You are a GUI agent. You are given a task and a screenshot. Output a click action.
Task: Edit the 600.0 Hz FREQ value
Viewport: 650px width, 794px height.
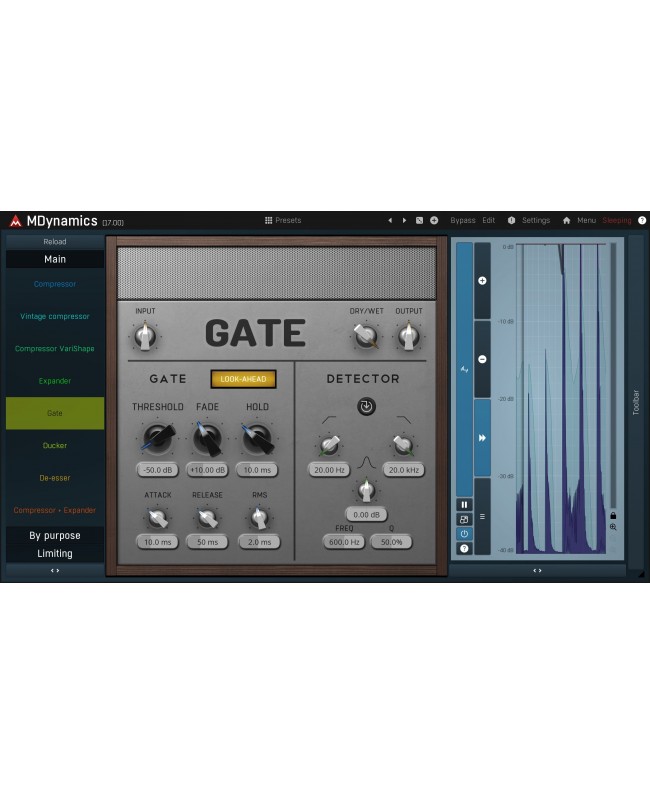[x=344, y=542]
